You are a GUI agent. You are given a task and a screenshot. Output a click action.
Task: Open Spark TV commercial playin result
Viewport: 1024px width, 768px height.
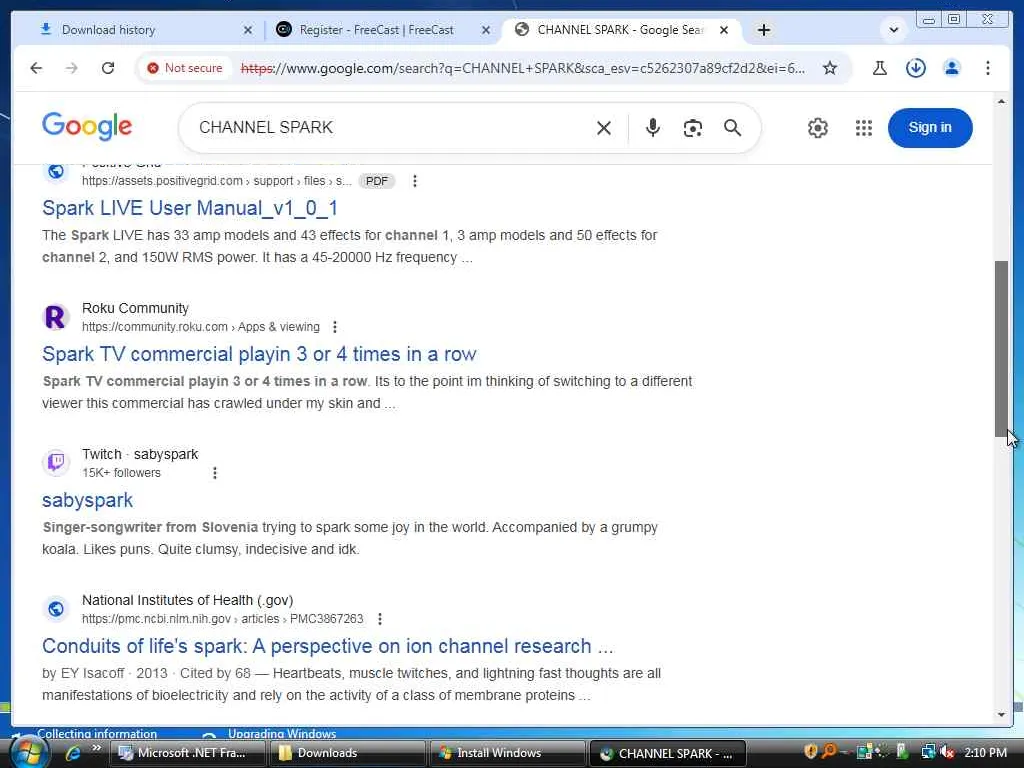(259, 354)
